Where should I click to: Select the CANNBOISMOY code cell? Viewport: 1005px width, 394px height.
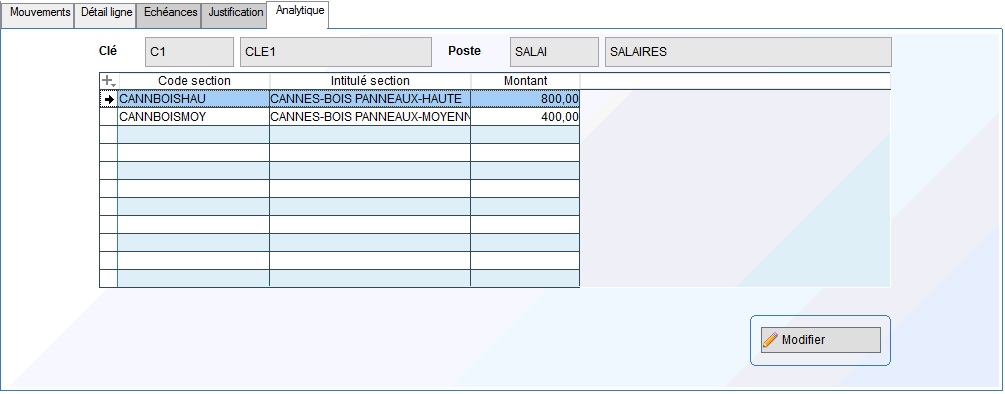(194, 117)
